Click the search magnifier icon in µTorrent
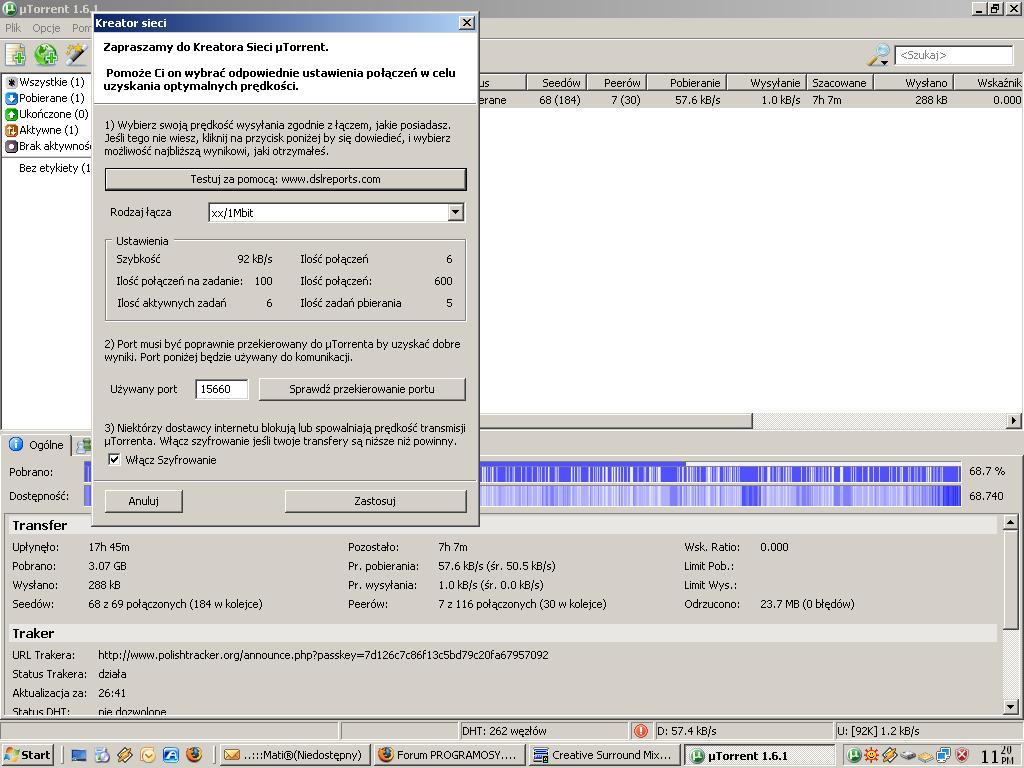 (878, 56)
